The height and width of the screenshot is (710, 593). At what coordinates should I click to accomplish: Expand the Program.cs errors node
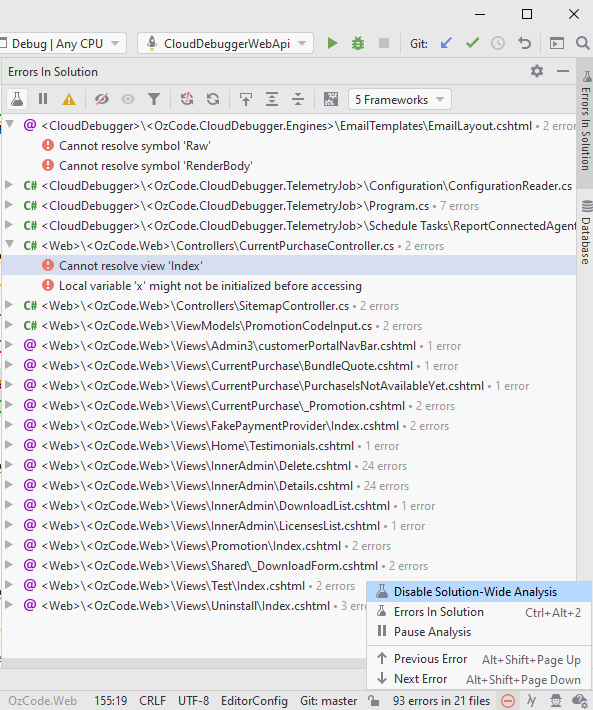[9, 205]
